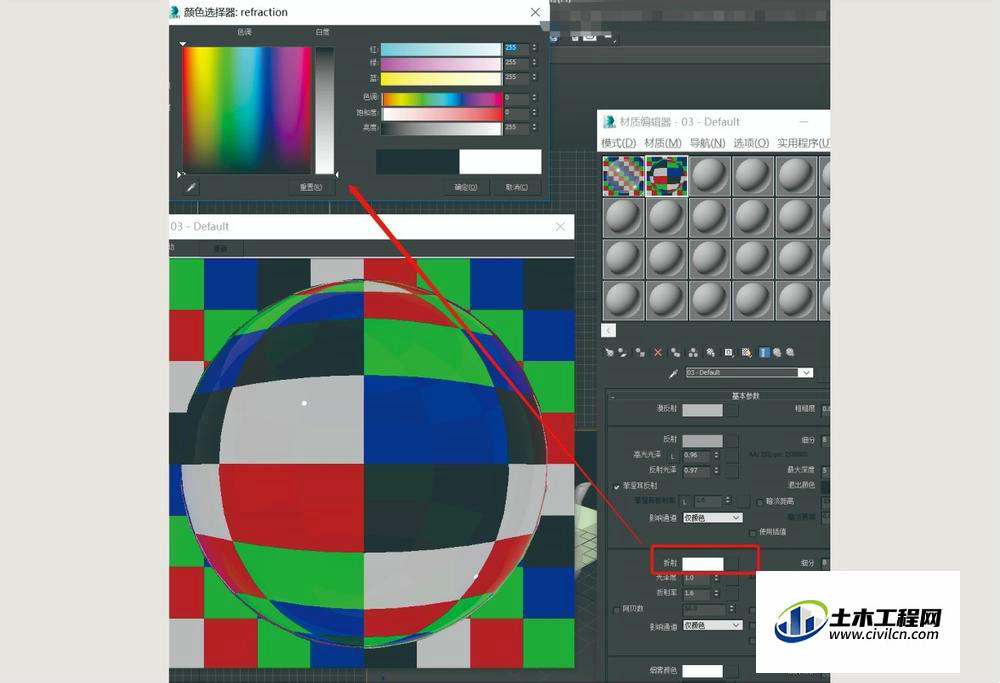Click the Make Unique icon
This screenshot has height=683, width=1000.
pyautogui.click(x=693, y=352)
